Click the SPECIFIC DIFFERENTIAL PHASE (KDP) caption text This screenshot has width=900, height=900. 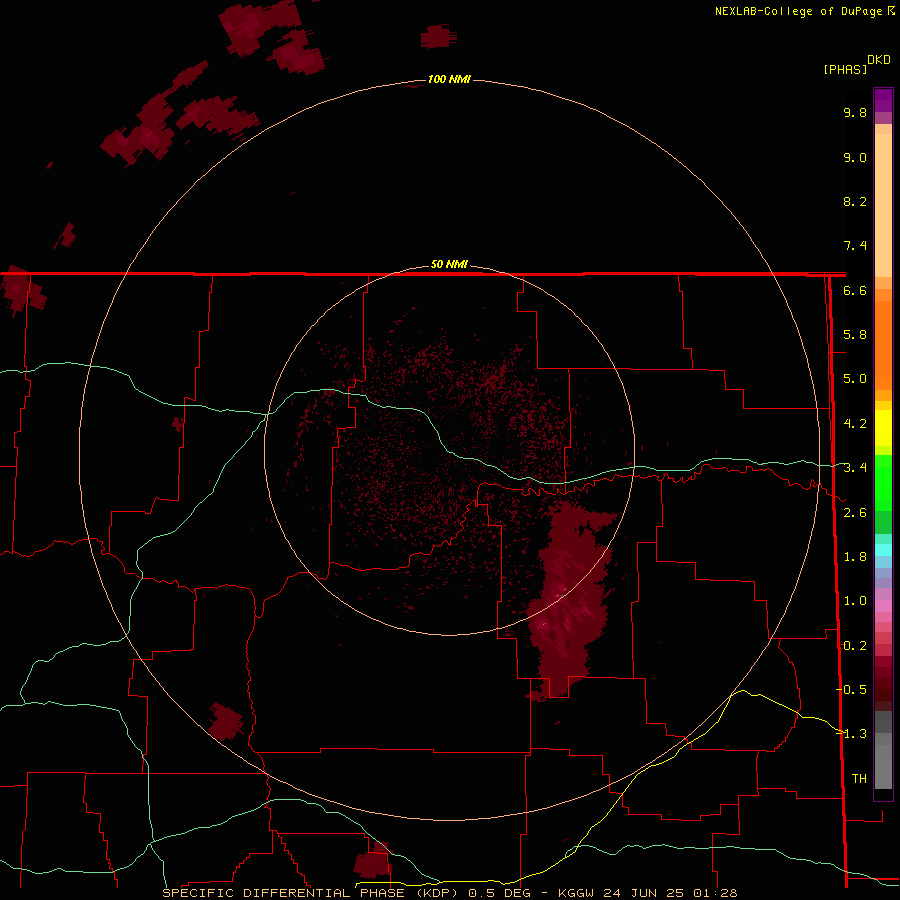pyautogui.click(x=311, y=893)
